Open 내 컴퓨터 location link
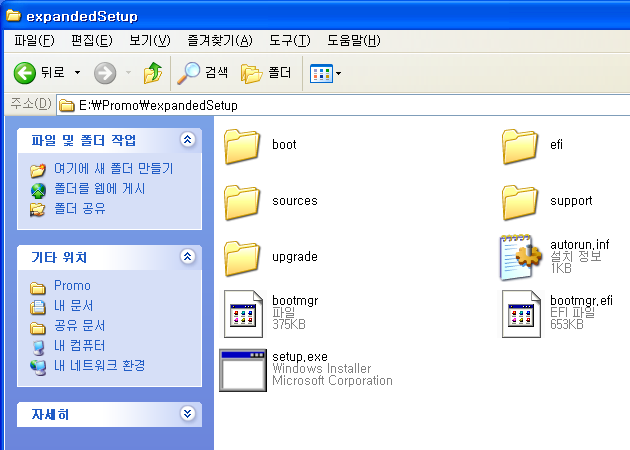Screen dimensions: 630x450 tap(80, 346)
